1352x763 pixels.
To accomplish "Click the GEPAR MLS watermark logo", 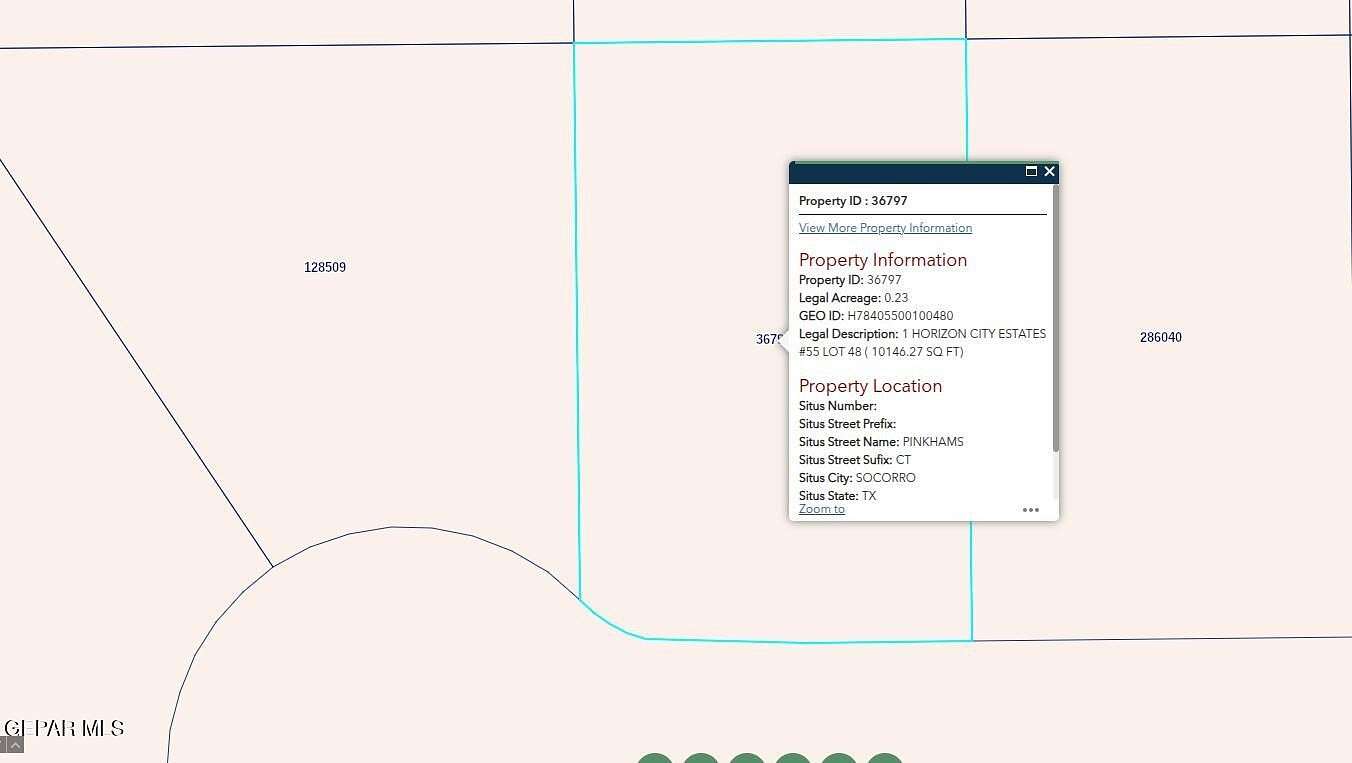I will (x=62, y=727).
